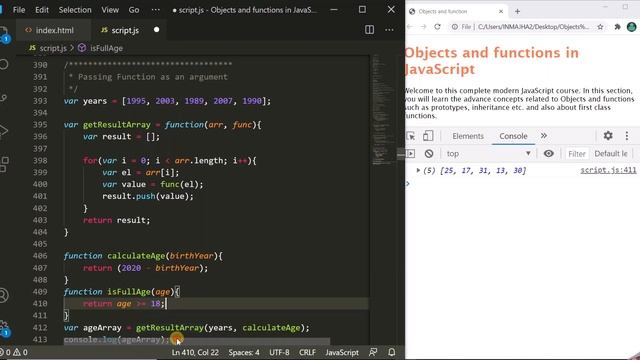Click the 'Objects and functions in JavaScript' heading
Screen dimensions: 640x360
coord(492,60)
